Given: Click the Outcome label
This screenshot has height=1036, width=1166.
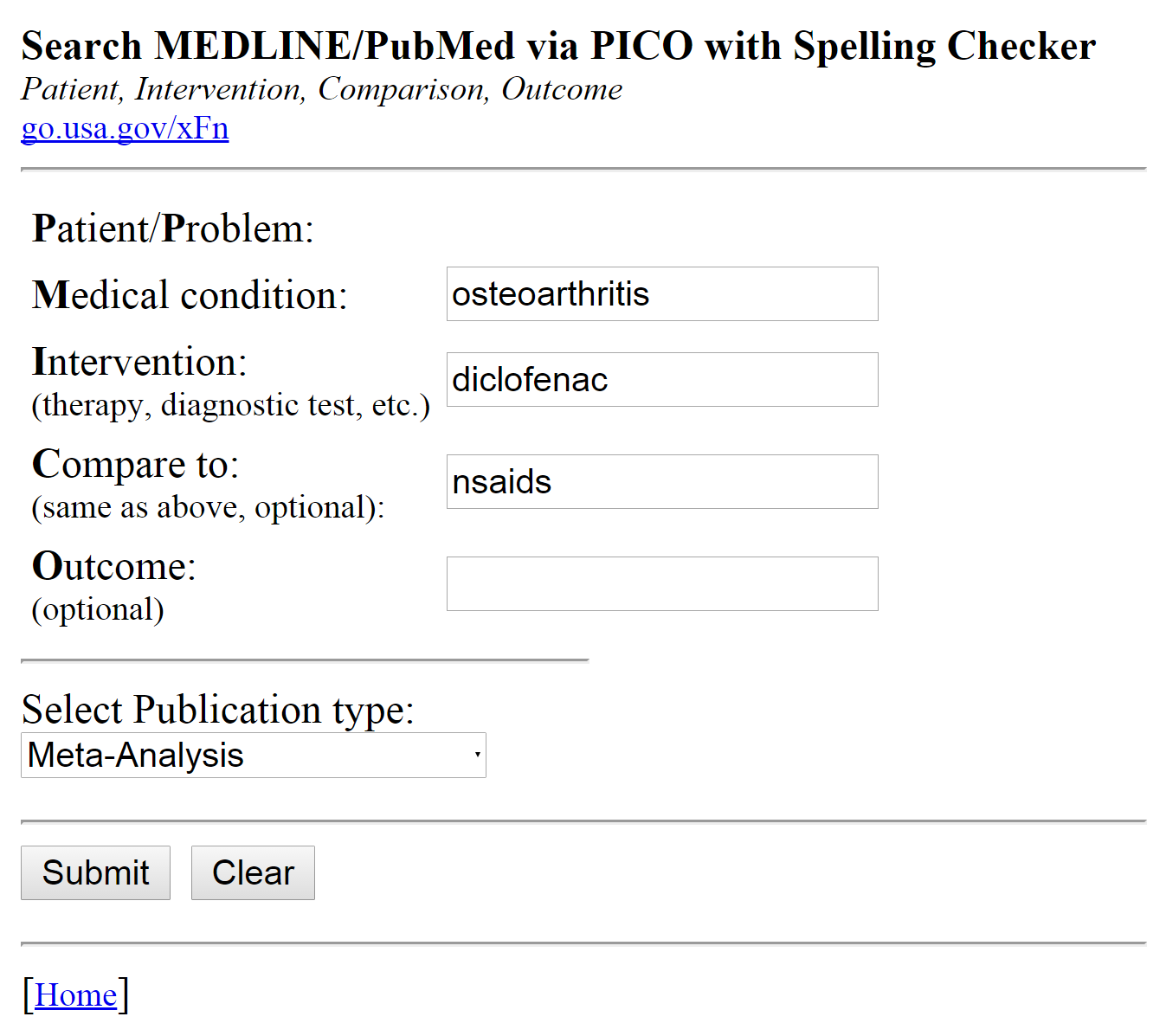Looking at the screenshot, I should (x=114, y=567).
